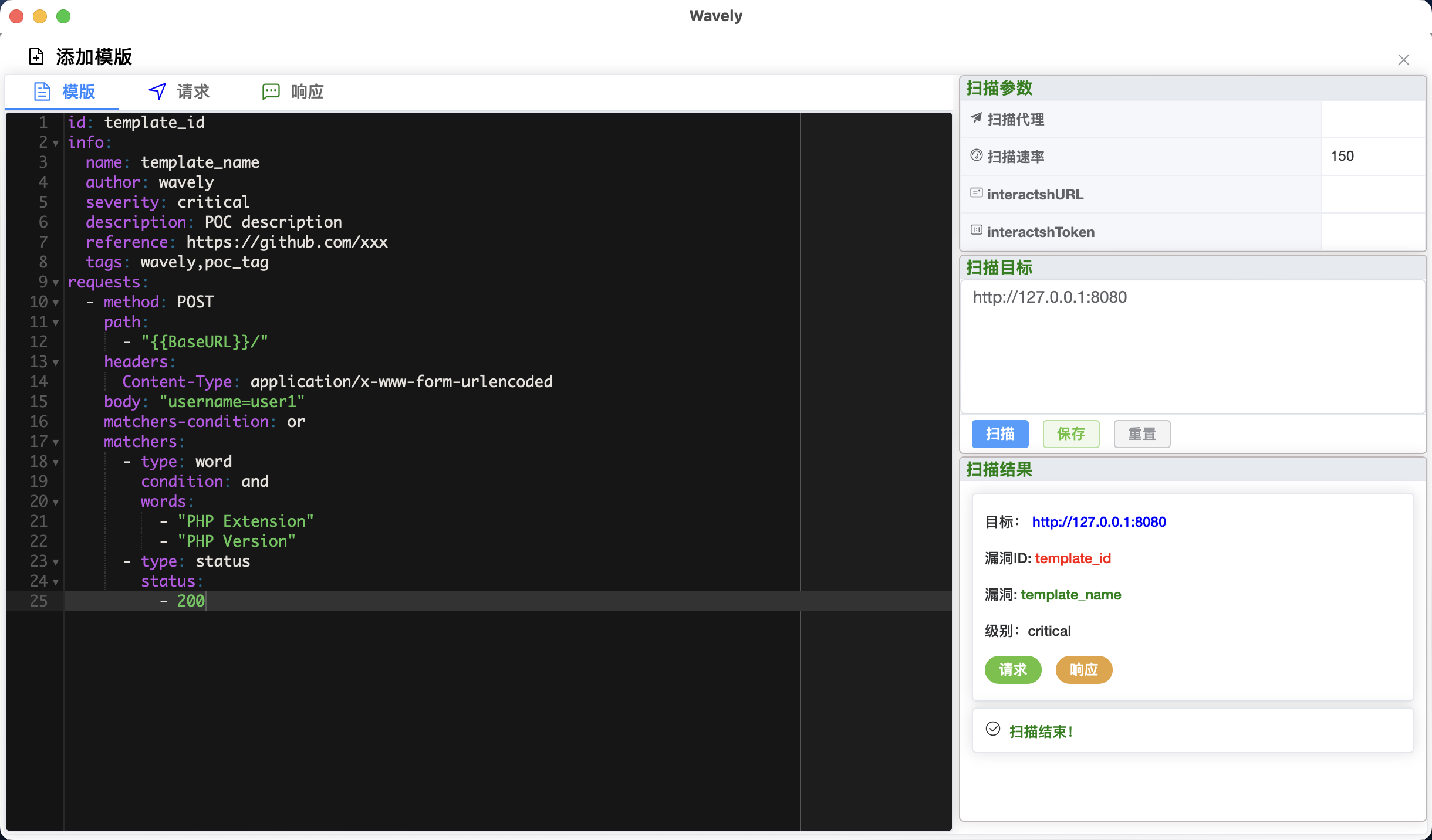Click template_id value on line 1
This screenshot has height=840, width=1432.
[154, 122]
